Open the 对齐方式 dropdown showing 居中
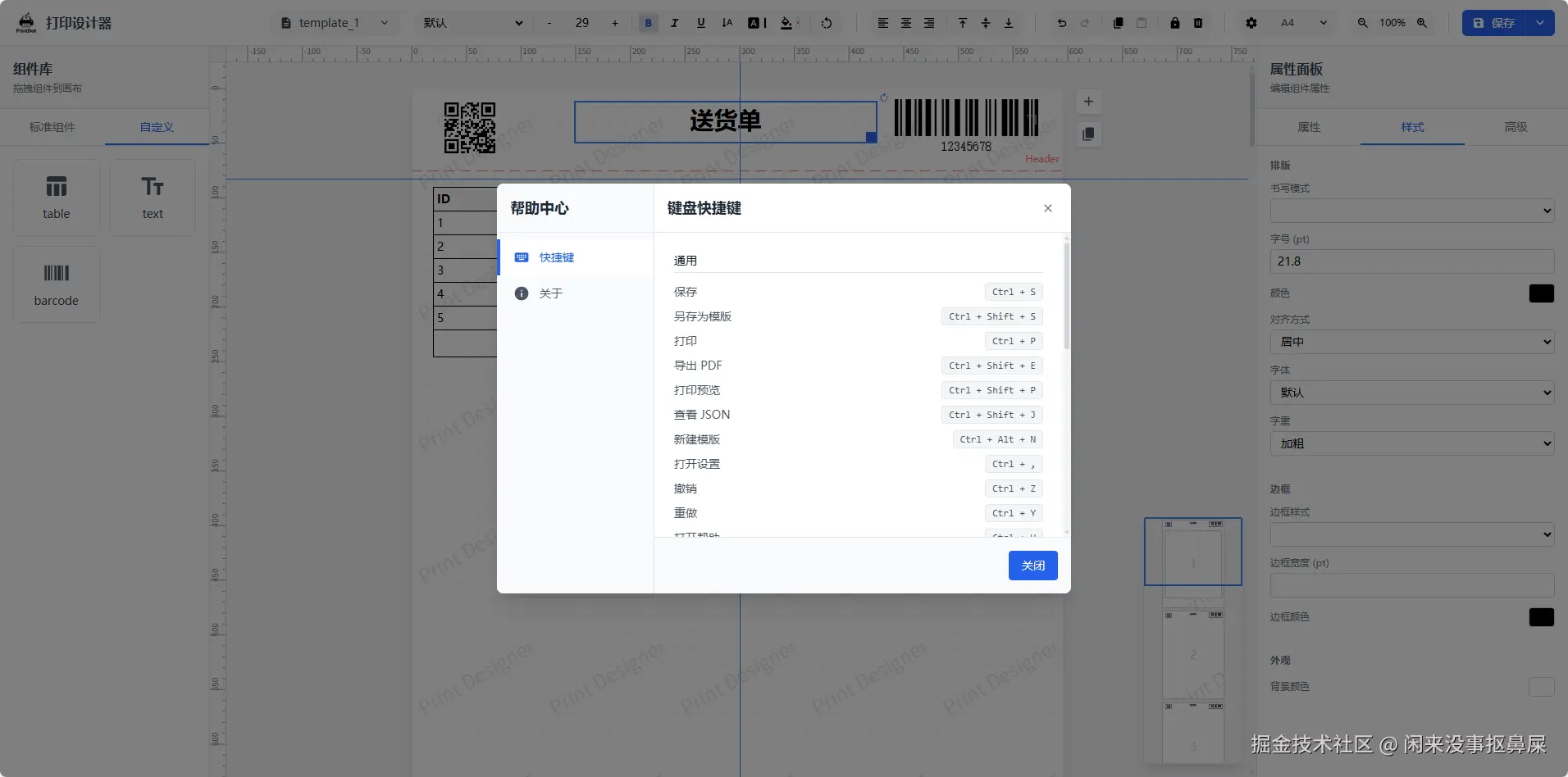 [1412, 342]
